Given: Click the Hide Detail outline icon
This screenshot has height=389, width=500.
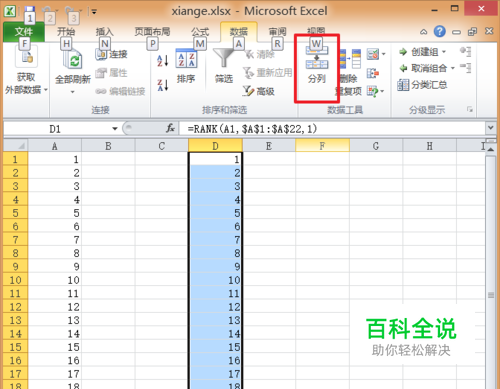Looking at the screenshot, I should tap(465, 68).
